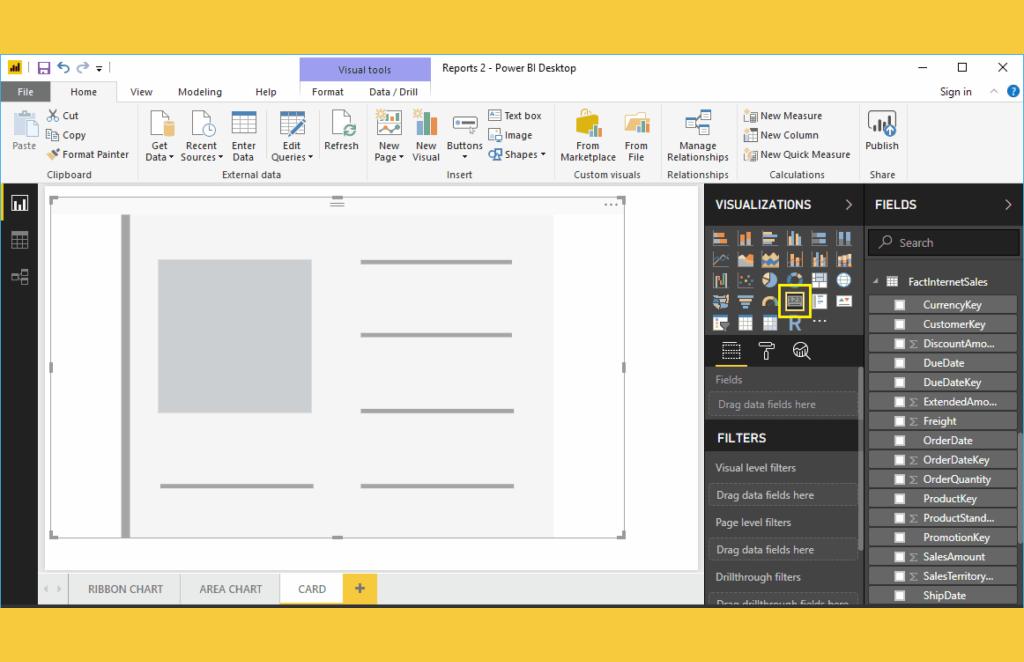Screen dimensions: 1024x662
Task: Click the Fields search box
Action: 945,242
